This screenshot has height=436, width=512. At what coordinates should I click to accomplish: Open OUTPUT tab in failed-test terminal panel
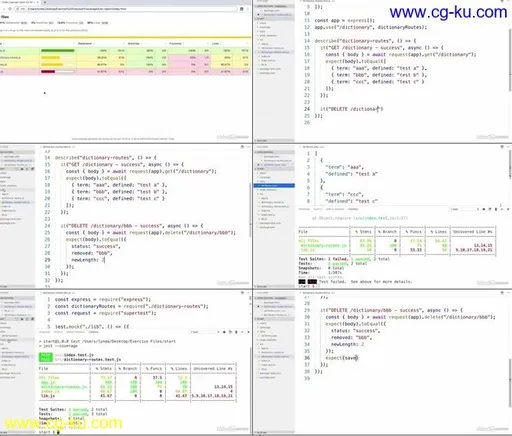tap(318, 209)
